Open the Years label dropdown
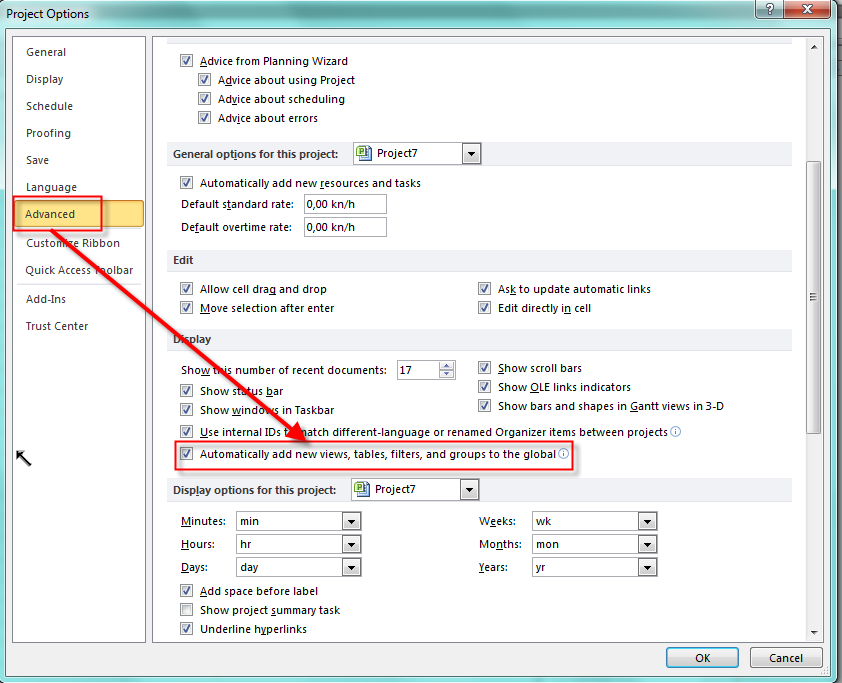The image size is (842, 683). (x=647, y=568)
